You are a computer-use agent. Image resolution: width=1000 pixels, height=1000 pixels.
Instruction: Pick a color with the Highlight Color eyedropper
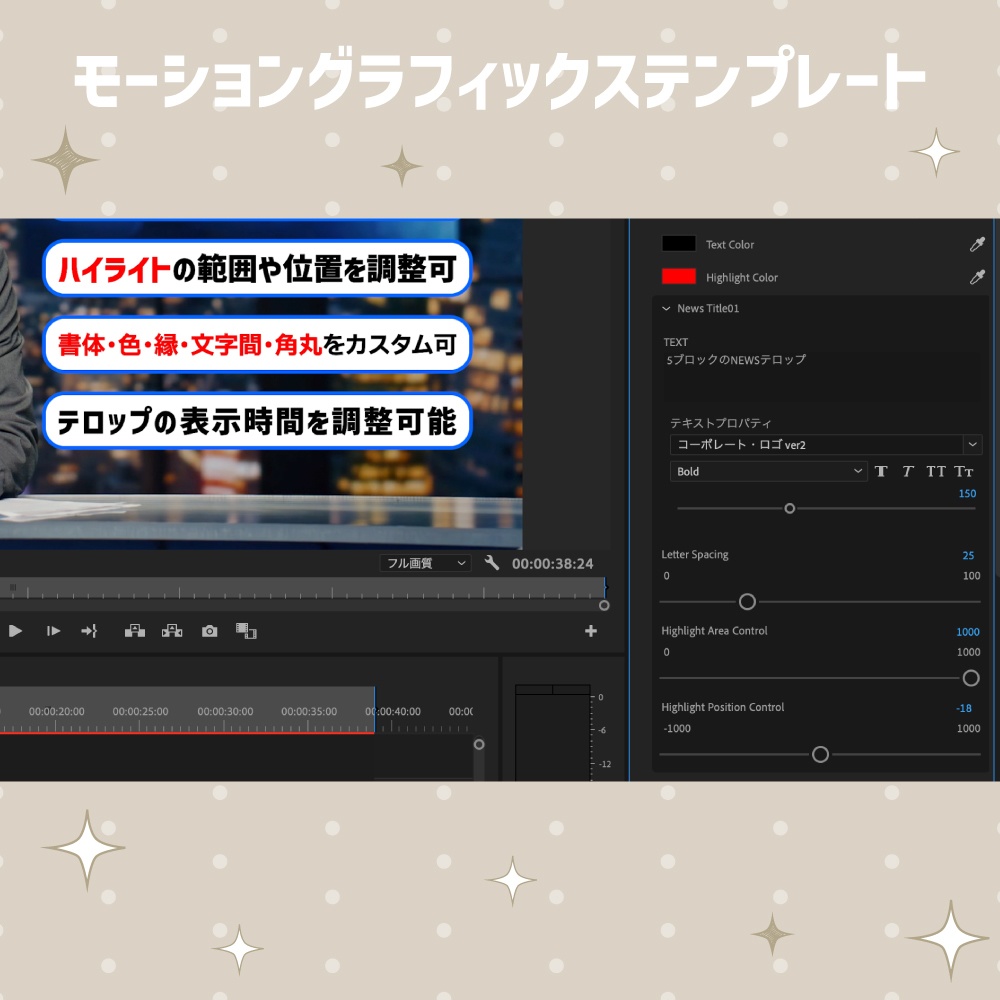click(978, 277)
